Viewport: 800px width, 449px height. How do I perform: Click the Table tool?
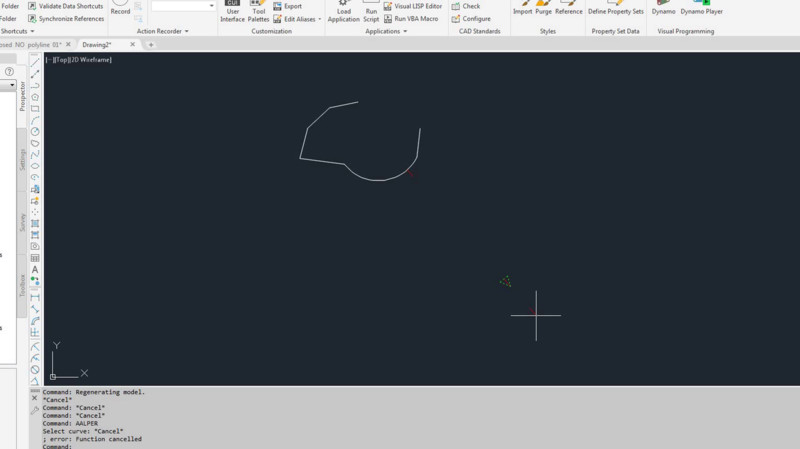pyautogui.click(x=35, y=258)
